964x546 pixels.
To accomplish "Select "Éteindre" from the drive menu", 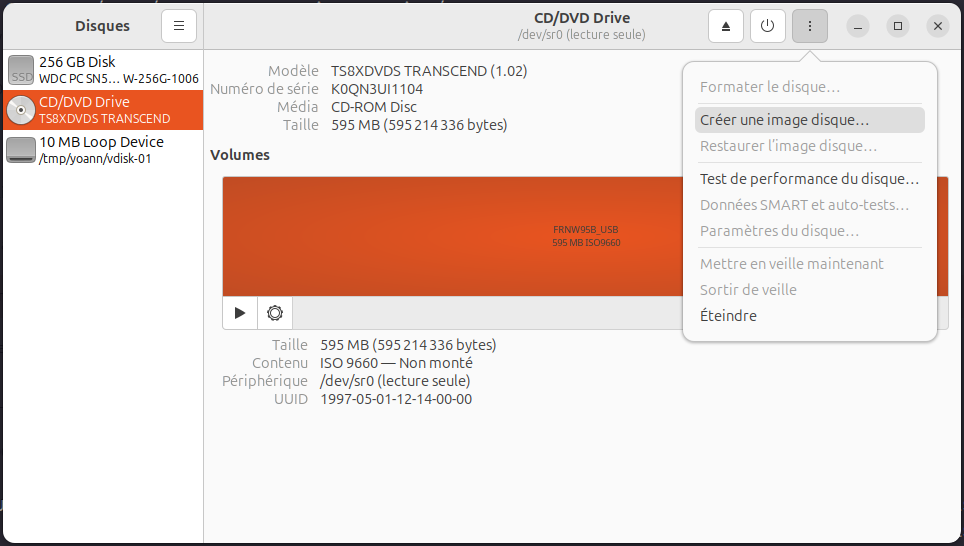I will point(728,316).
